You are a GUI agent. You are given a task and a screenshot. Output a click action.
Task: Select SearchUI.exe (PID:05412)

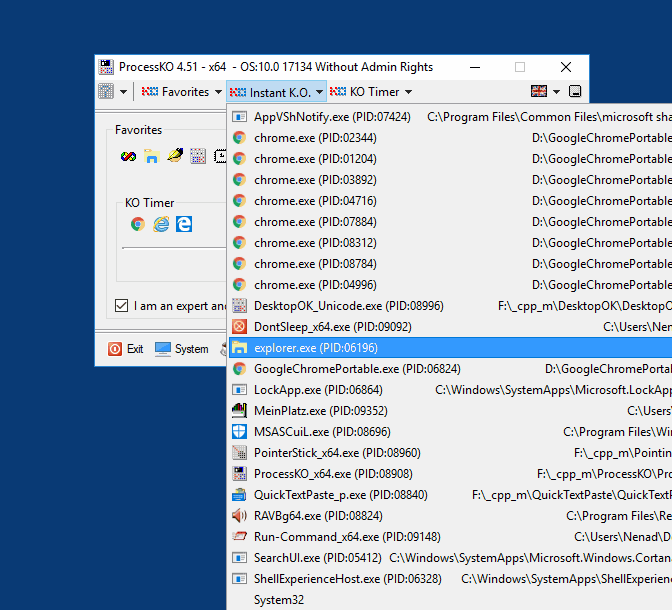(x=450, y=558)
